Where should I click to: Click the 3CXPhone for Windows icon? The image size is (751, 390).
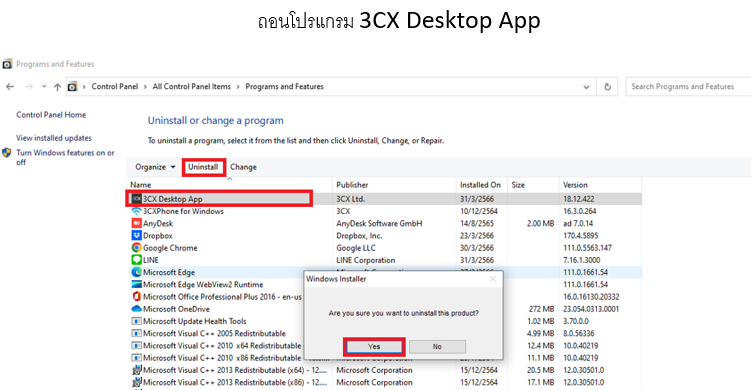pyautogui.click(x=137, y=211)
